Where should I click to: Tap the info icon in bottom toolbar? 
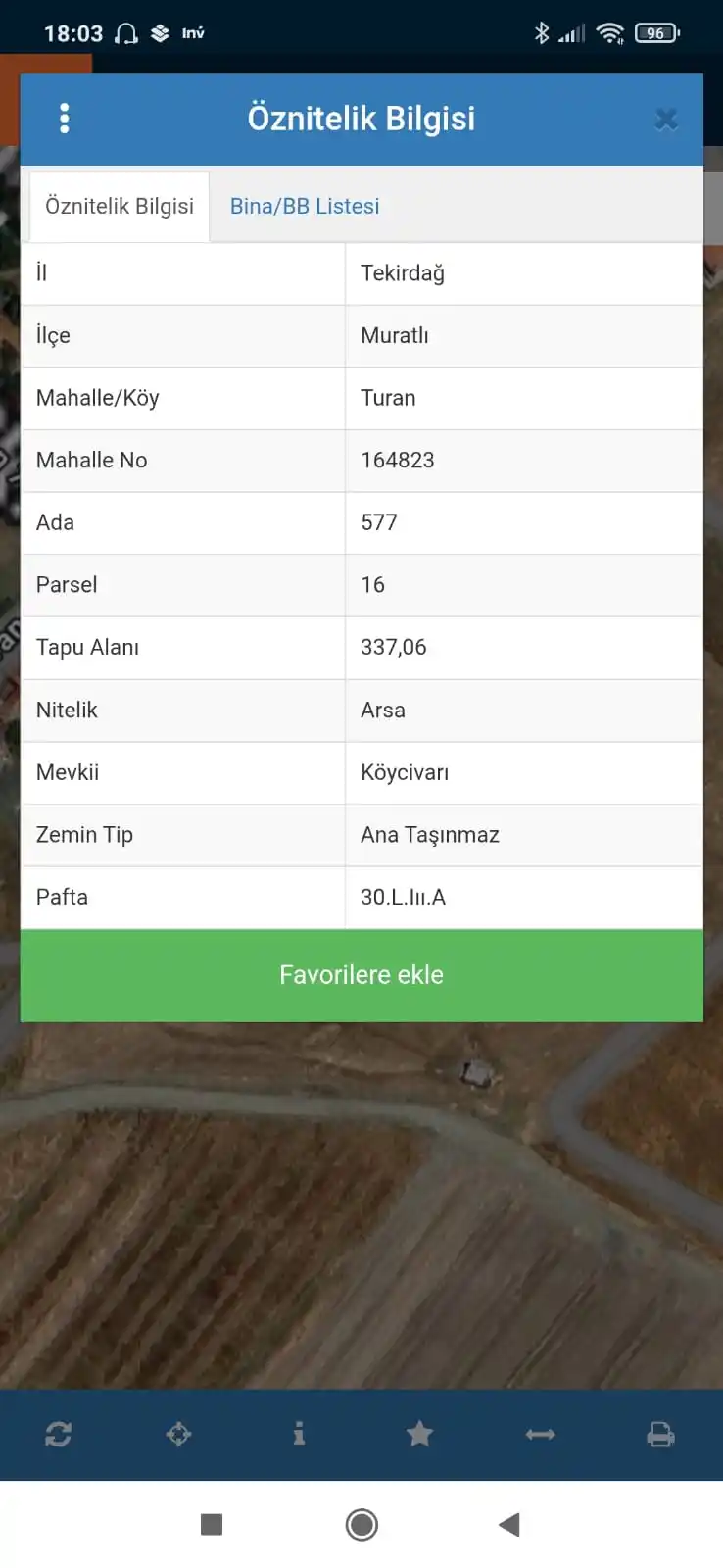[x=299, y=1434]
